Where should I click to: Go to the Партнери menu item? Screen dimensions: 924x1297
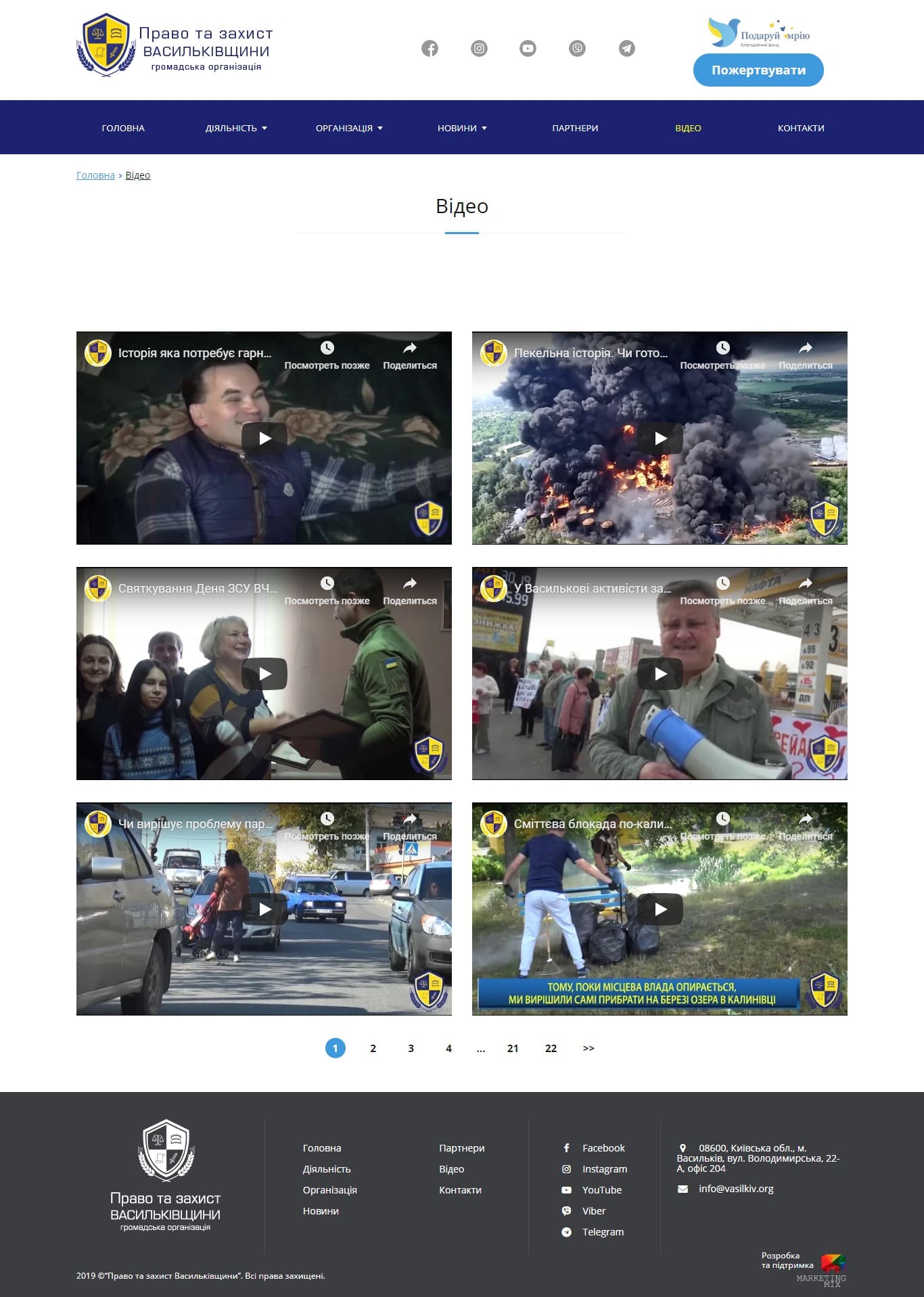(x=575, y=128)
